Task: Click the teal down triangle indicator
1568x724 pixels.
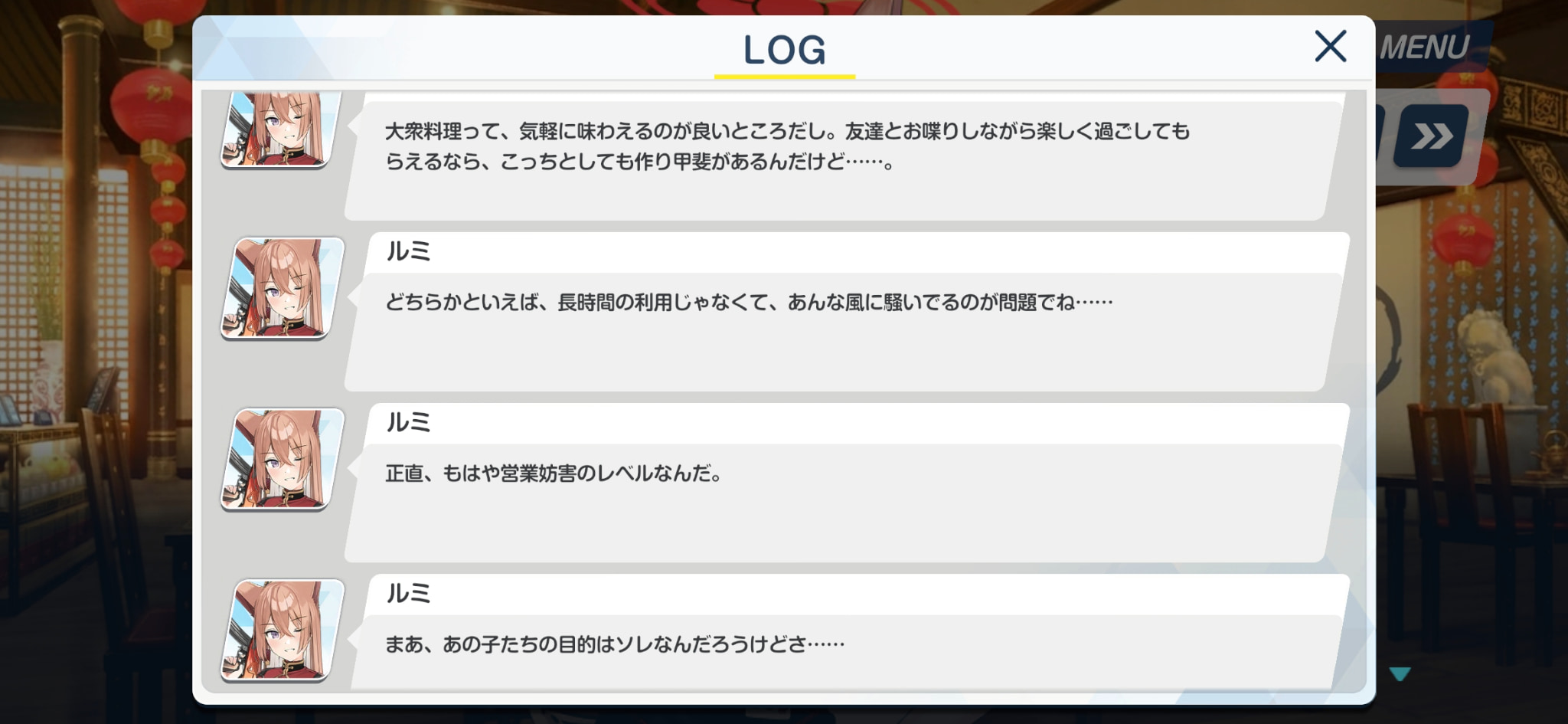Action: 1400,674
